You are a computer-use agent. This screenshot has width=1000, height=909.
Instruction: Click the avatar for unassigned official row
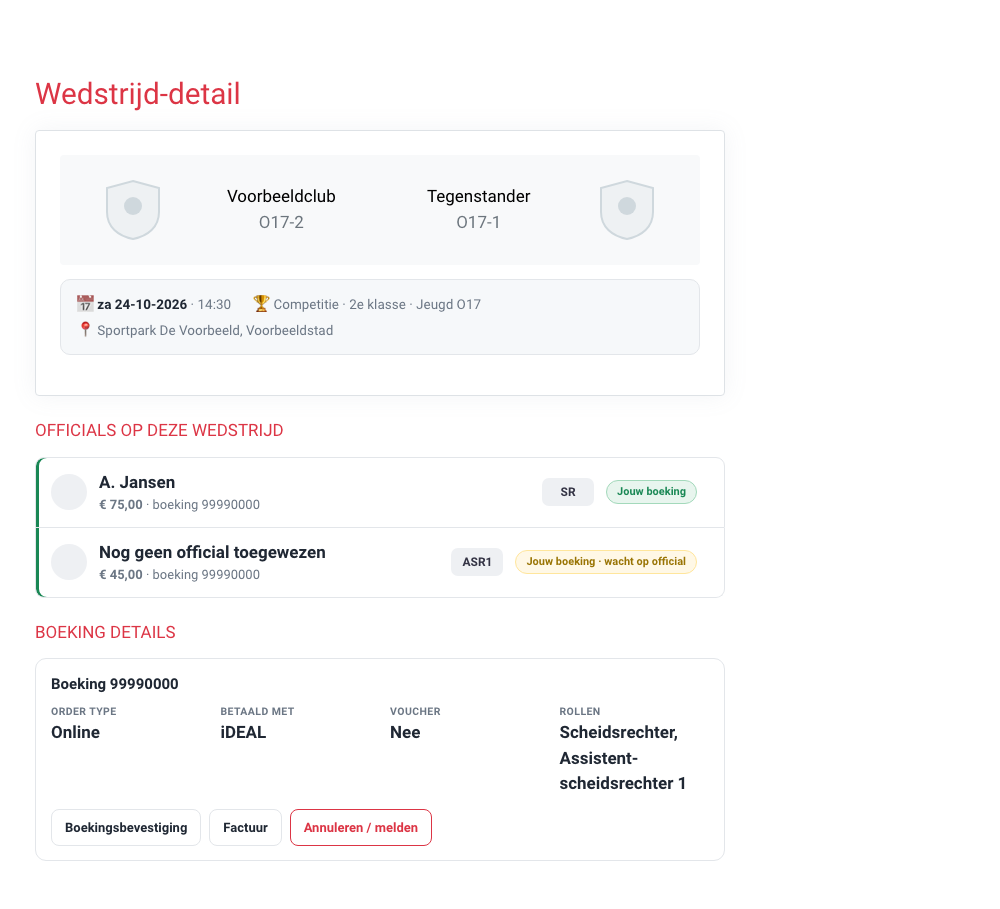tap(69, 562)
